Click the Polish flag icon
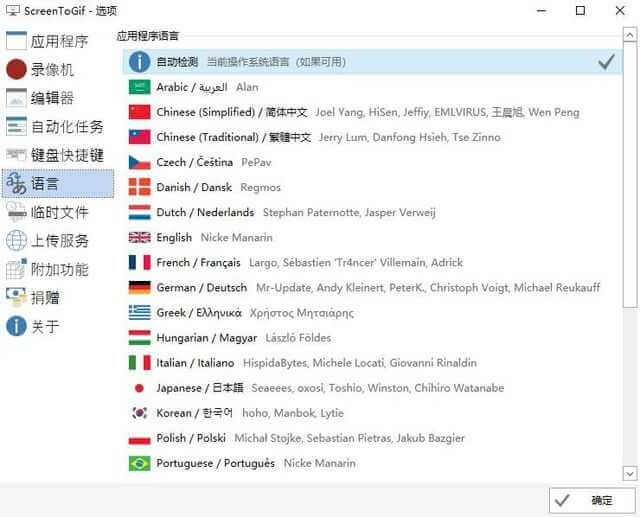 [140, 440]
